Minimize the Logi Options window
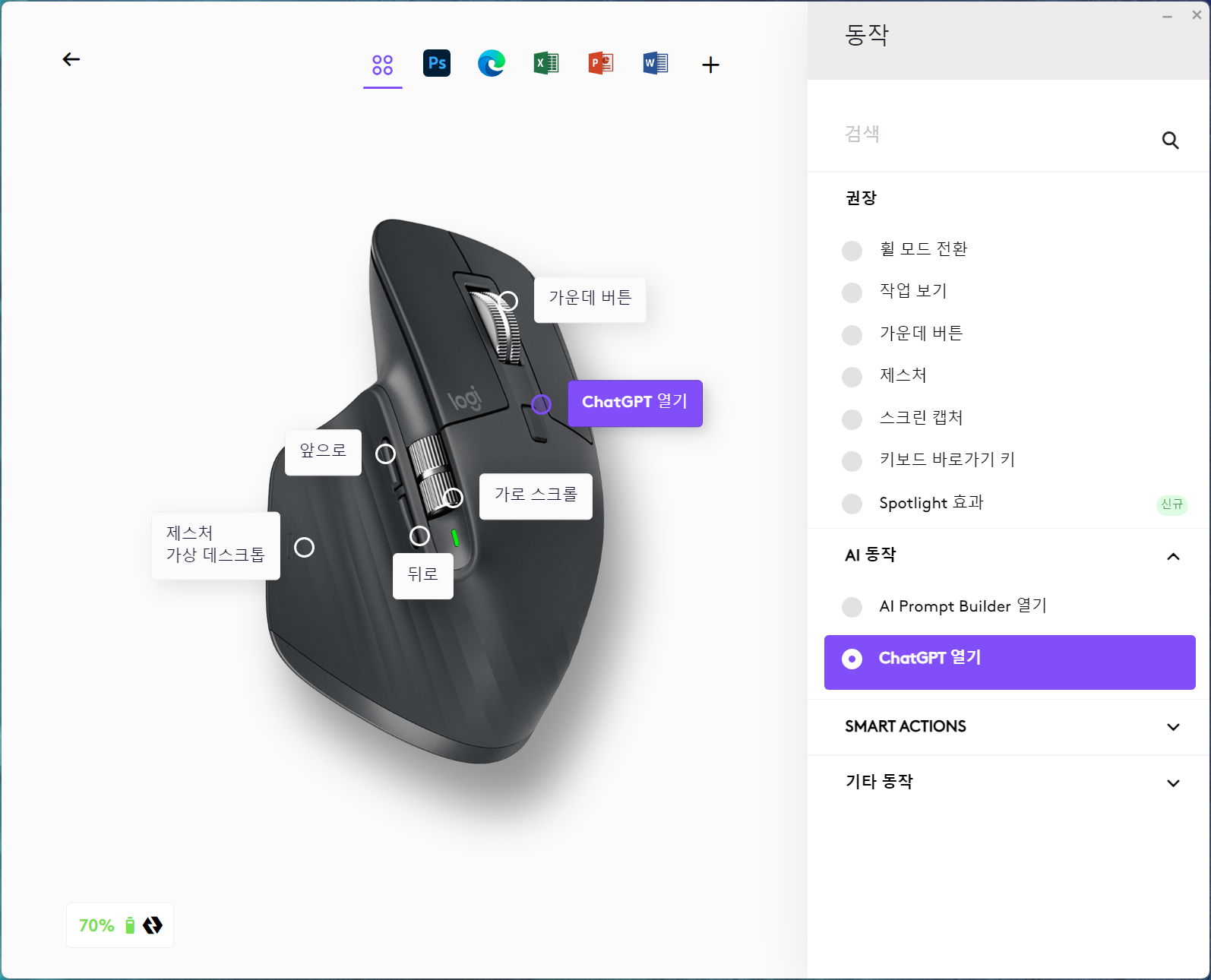 1167,16
